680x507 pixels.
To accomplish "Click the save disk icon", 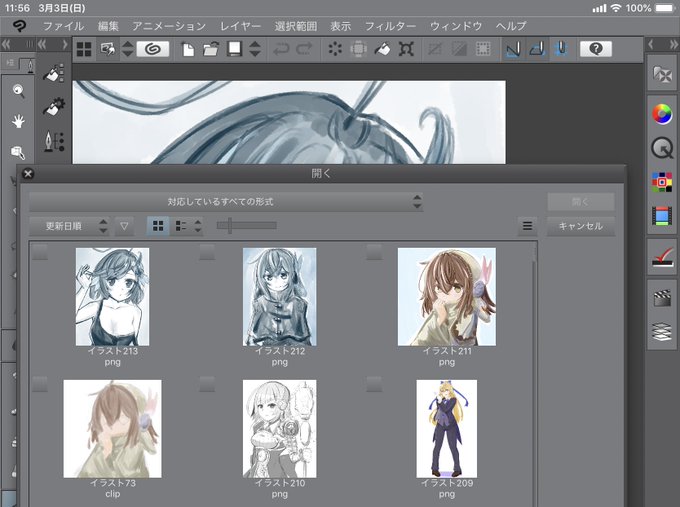I will click(x=234, y=49).
